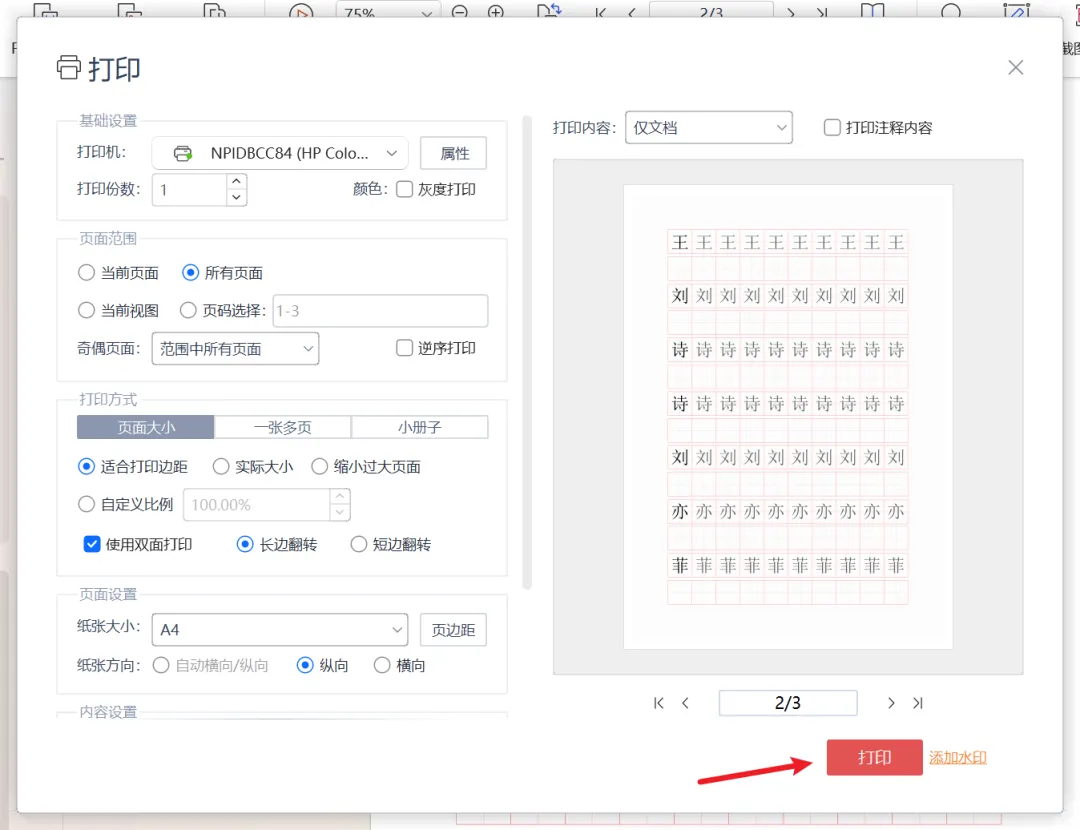Decrease print copies with down arrow
This screenshot has height=830, width=1080.
[236, 198]
